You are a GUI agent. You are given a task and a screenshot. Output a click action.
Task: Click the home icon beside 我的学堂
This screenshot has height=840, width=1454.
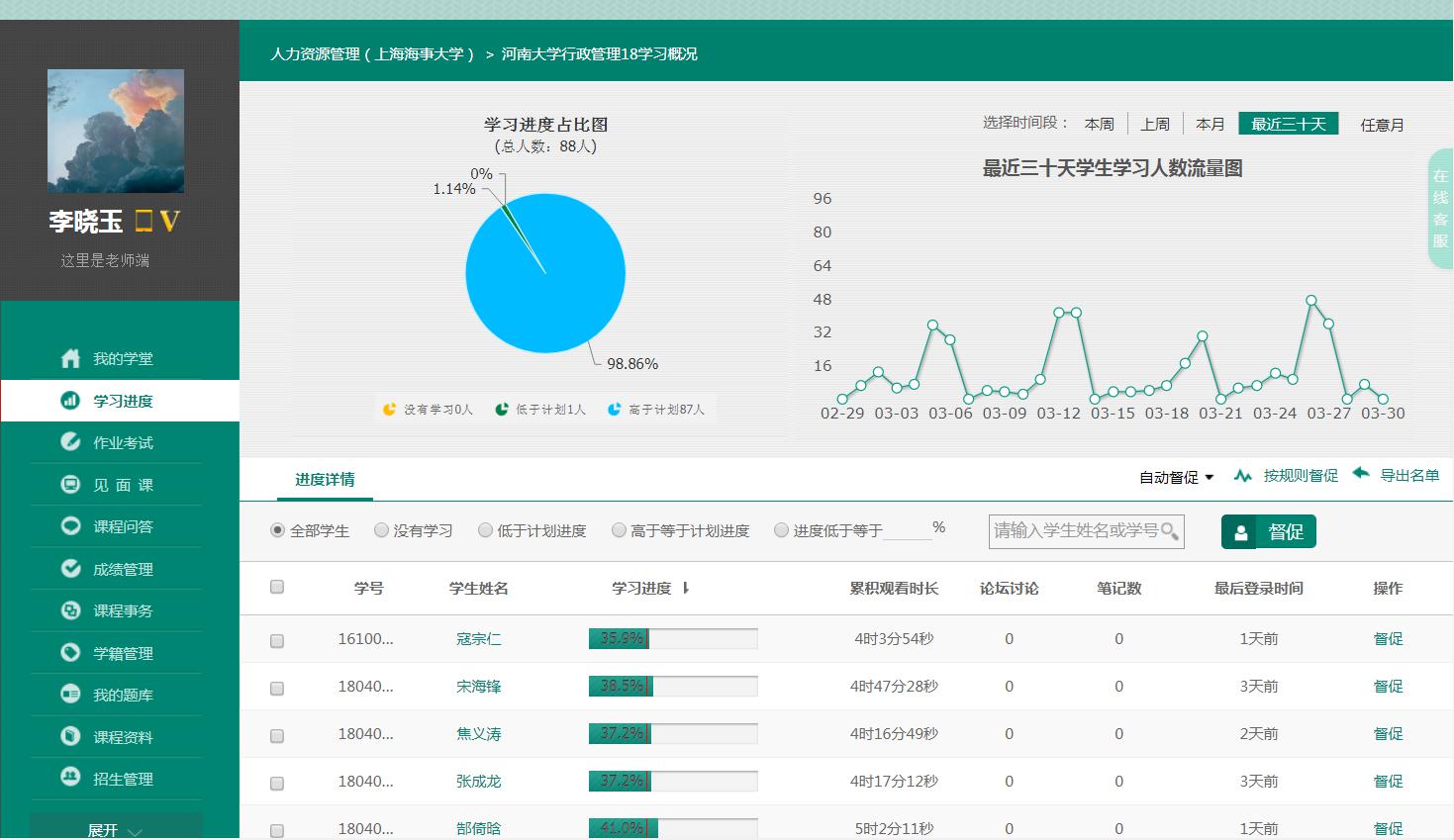coord(70,358)
